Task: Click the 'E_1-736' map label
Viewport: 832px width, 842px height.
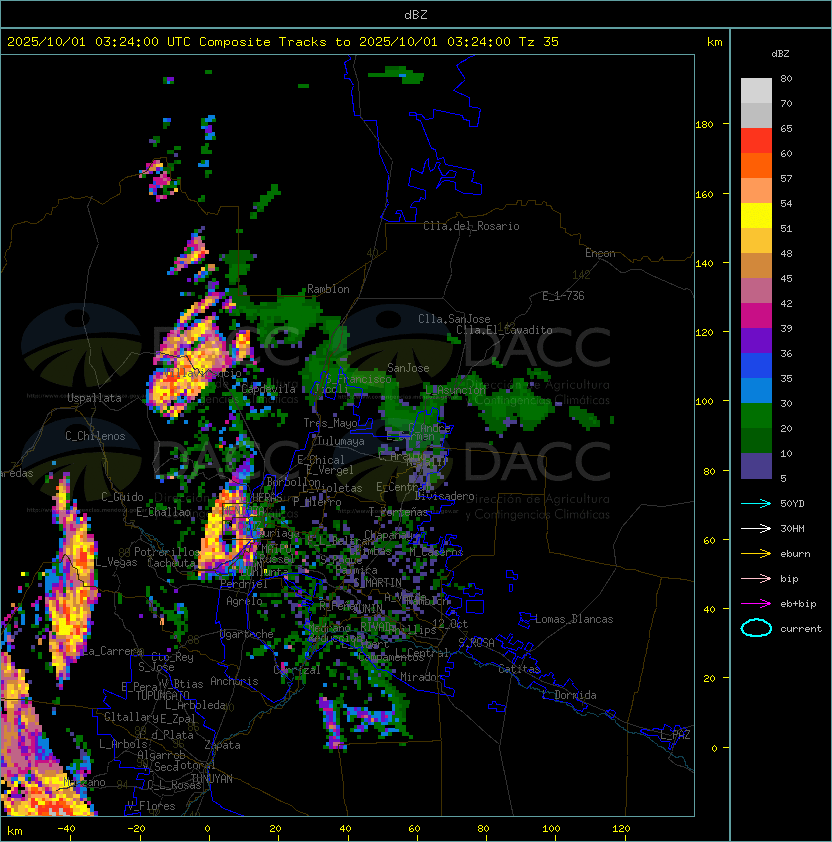Action: (563, 296)
